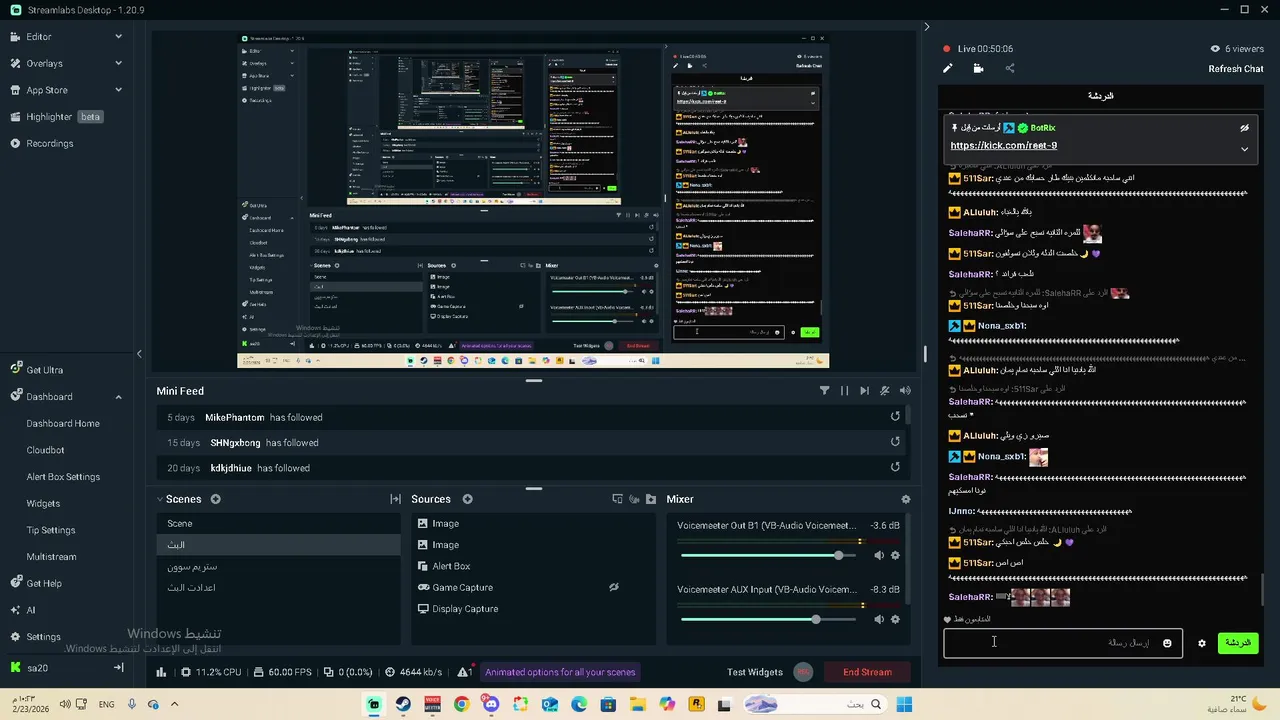
Task: Open Recordings in the sidebar
Action: [49, 144]
